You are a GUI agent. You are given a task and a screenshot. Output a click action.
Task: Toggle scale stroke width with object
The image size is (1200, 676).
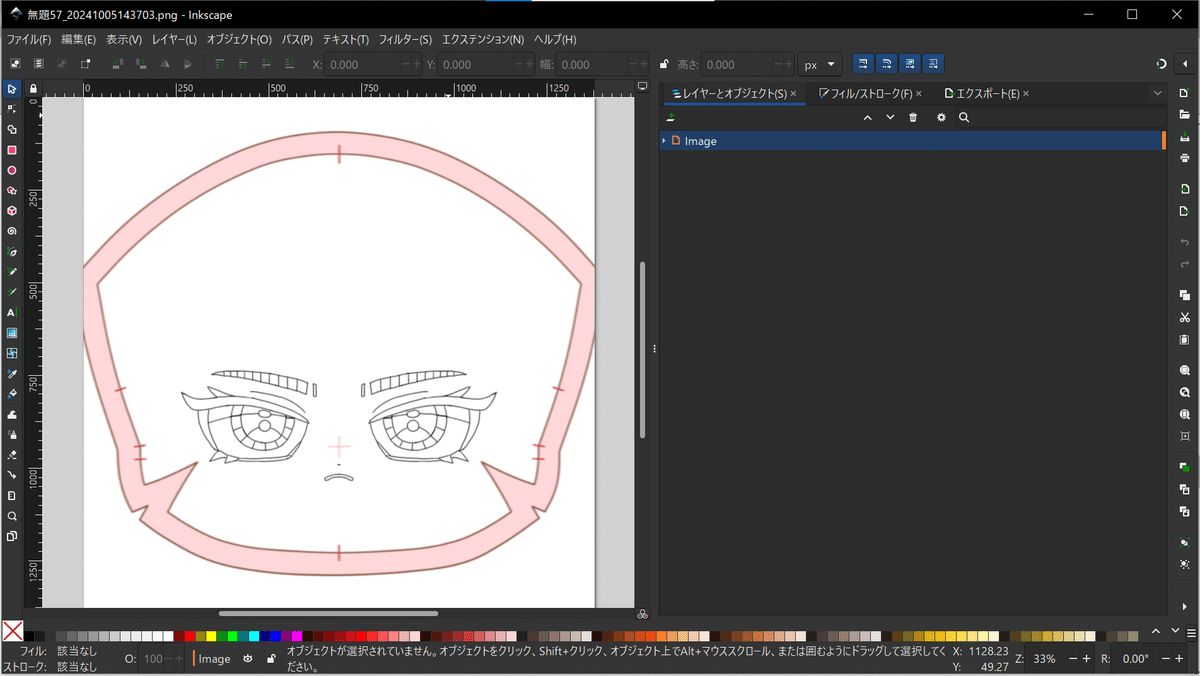(x=862, y=64)
